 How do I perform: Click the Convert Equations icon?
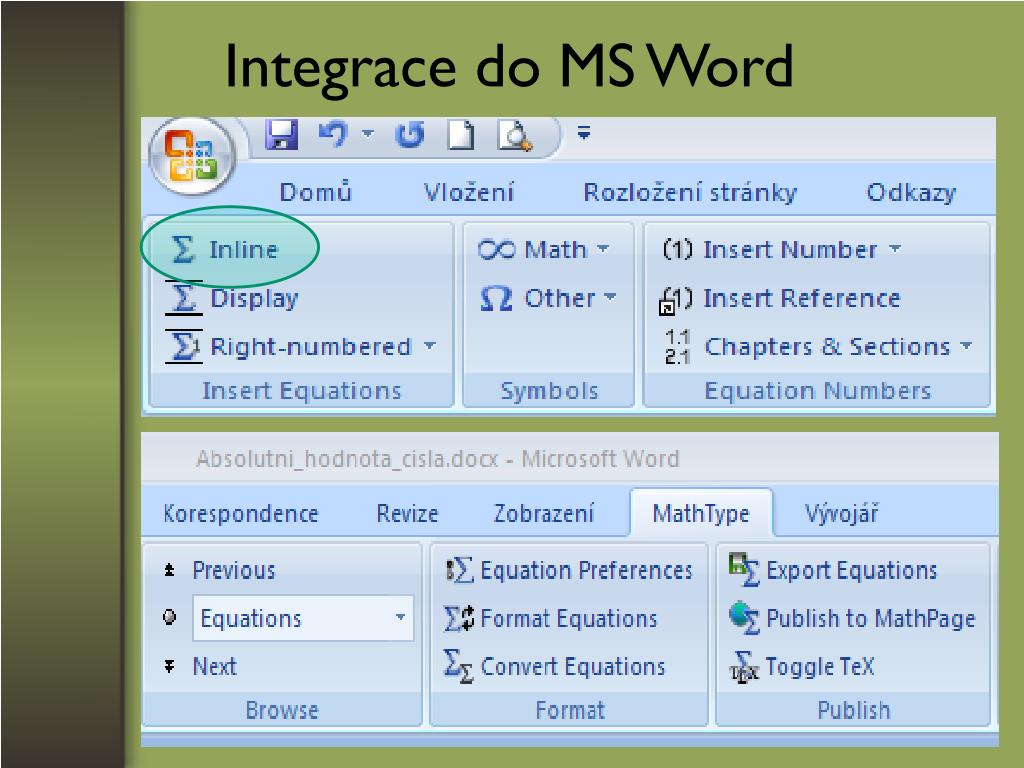tap(459, 666)
